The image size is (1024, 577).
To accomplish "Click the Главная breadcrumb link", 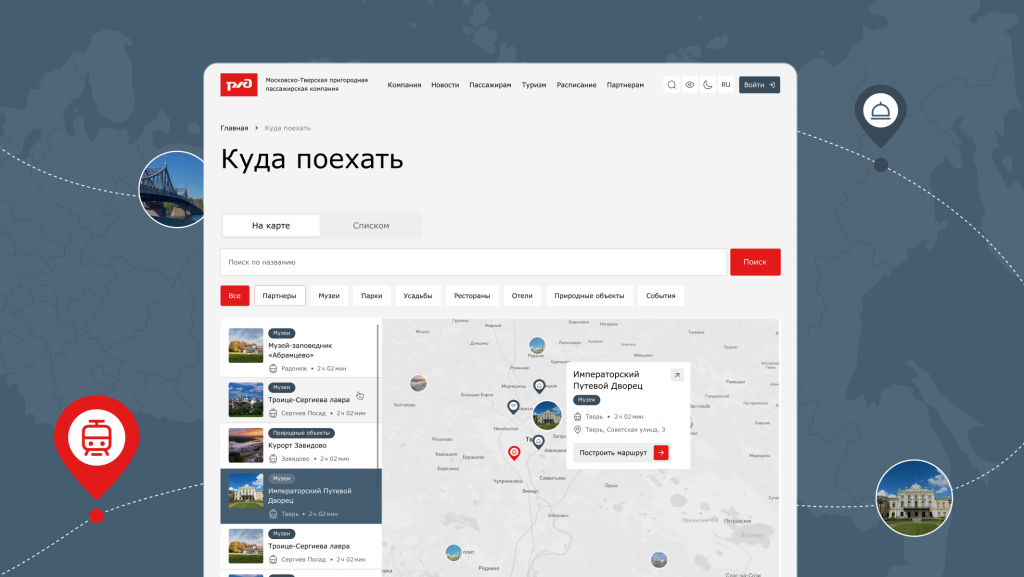I will tap(234, 128).
